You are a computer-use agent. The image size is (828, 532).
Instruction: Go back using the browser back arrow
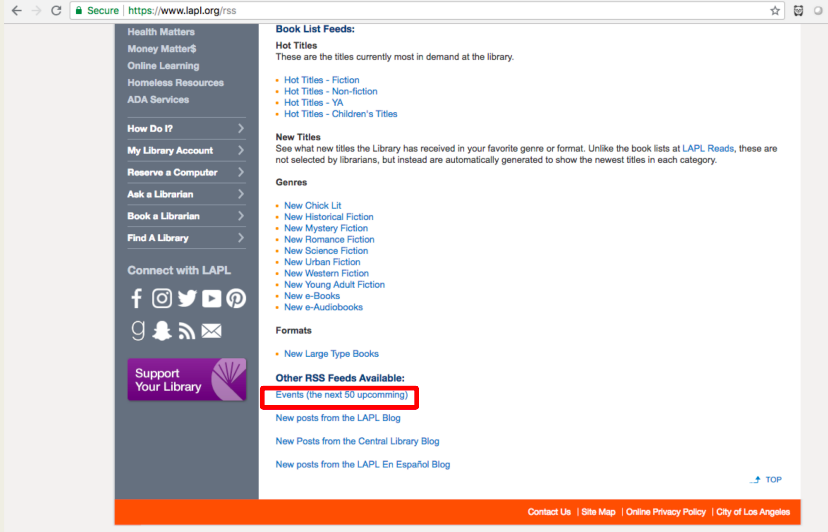tap(16, 11)
